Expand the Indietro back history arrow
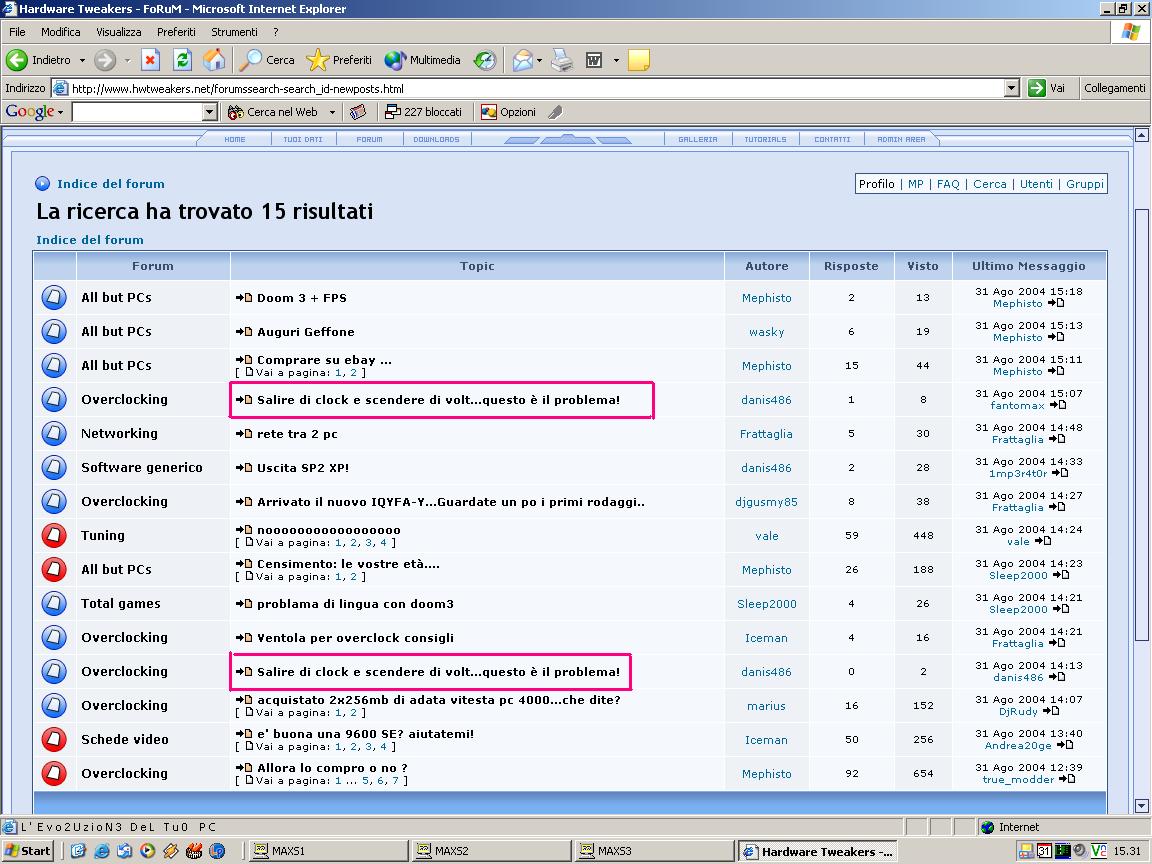Image resolution: width=1152 pixels, height=864 pixels. [x=82, y=60]
